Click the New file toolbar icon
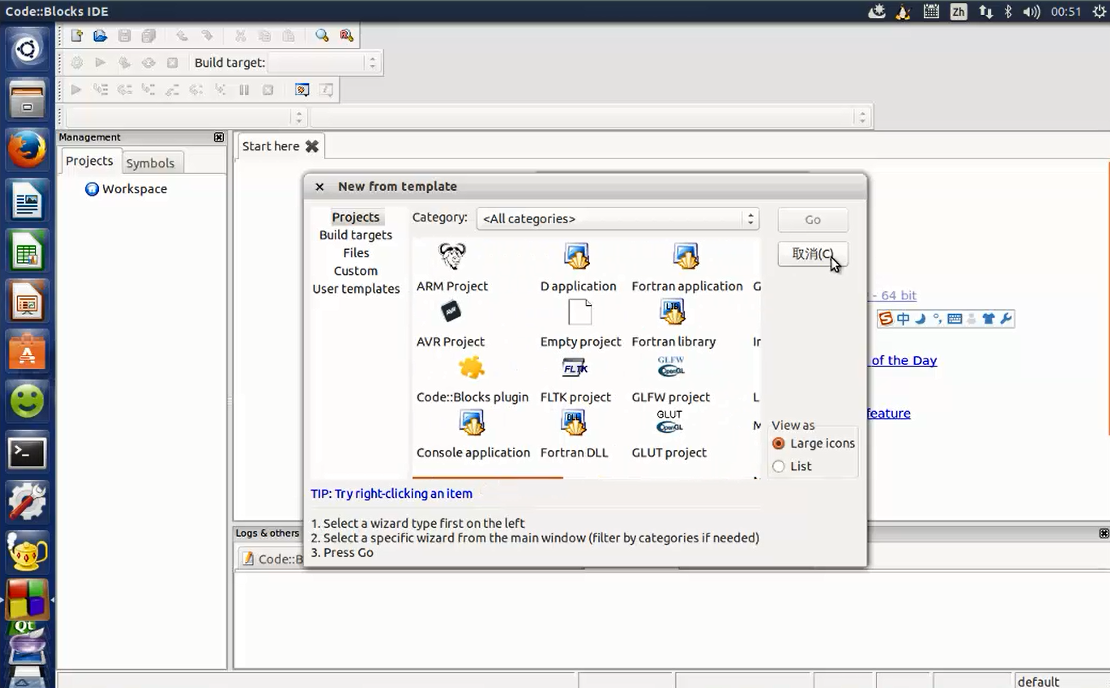Screen dimensions: 1110x688 (76, 35)
